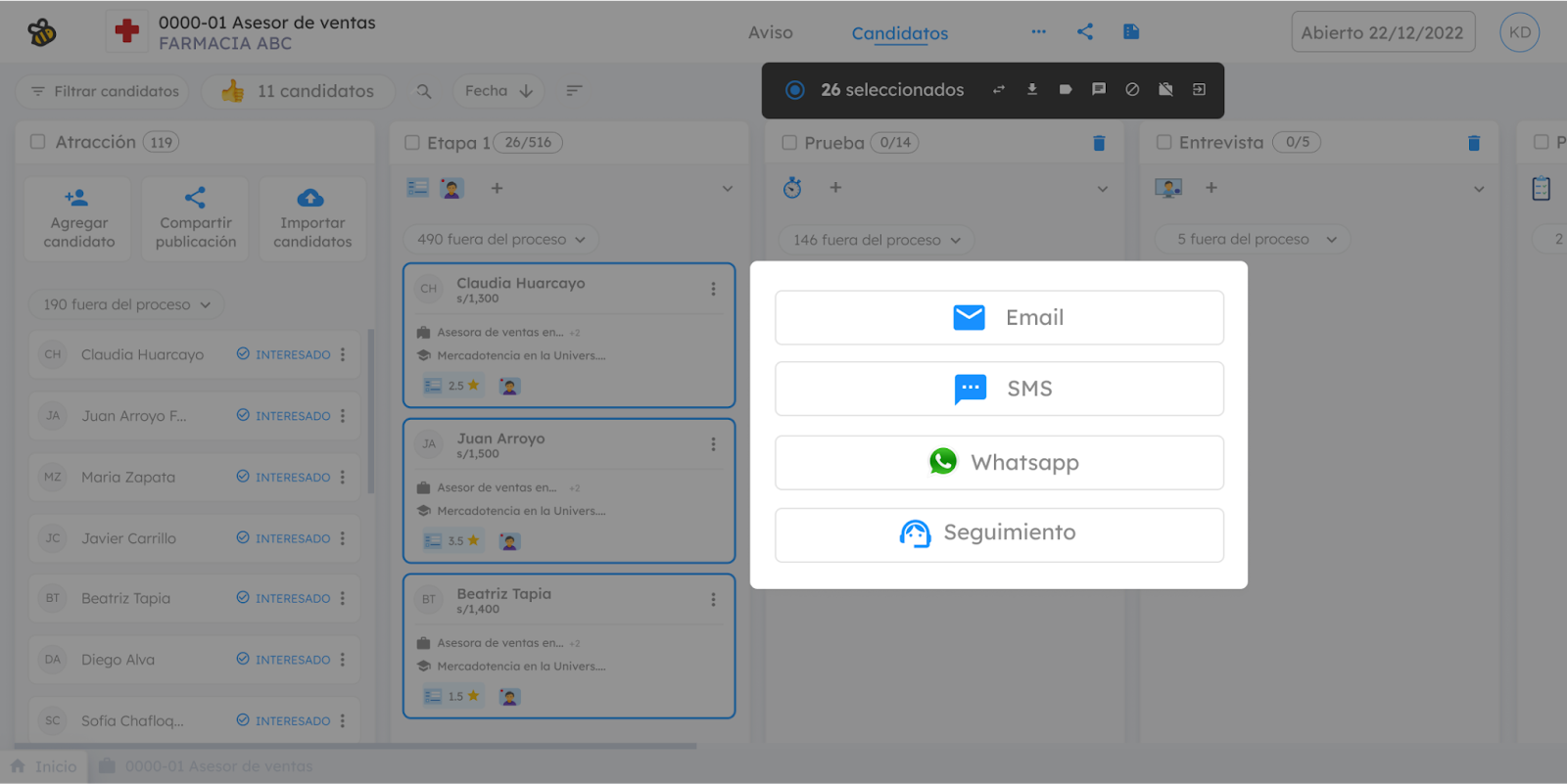Click the message chat icon in selection bar
The height and width of the screenshot is (784, 1567).
(x=1099, y=89)
